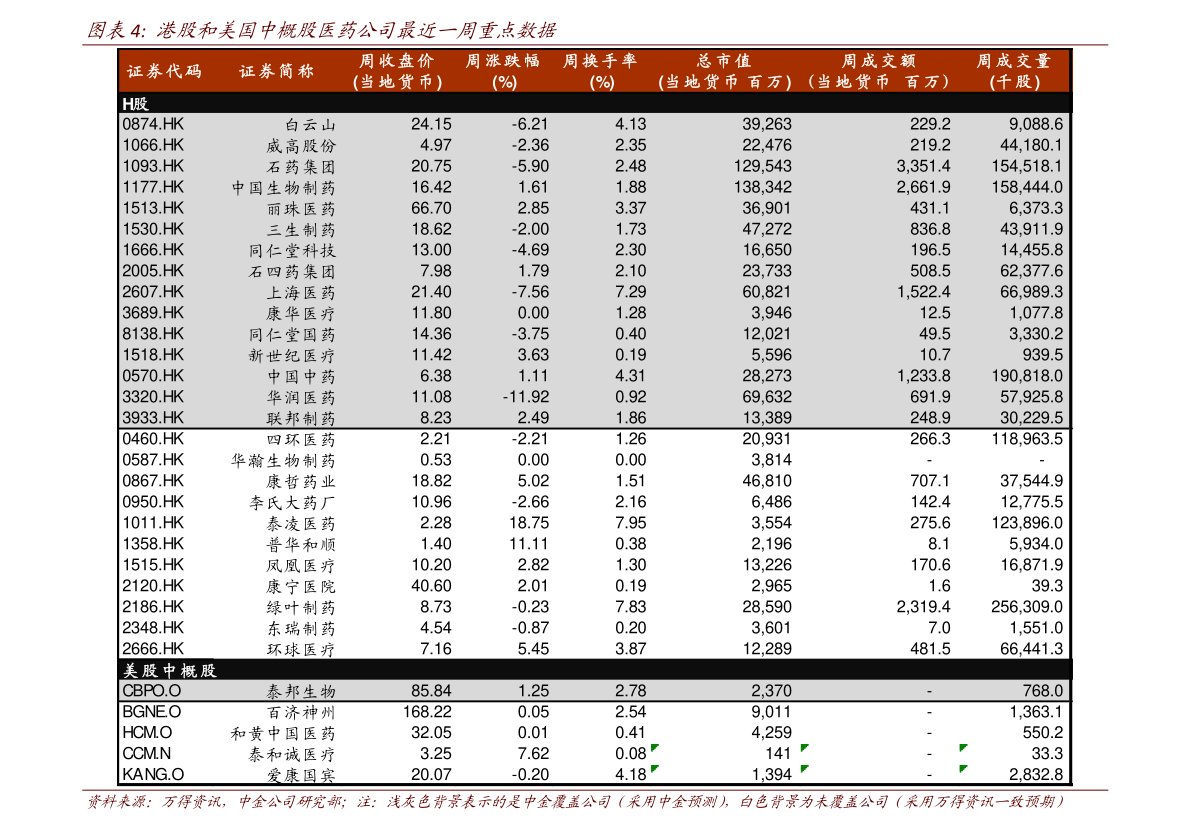Click the 周成交量 (千股) column header

1013,71
